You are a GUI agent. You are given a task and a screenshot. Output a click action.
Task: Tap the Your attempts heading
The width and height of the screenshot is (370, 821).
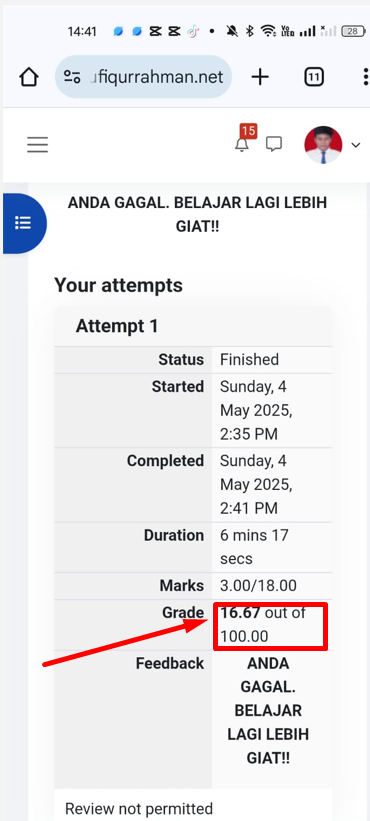pos(118,285)
